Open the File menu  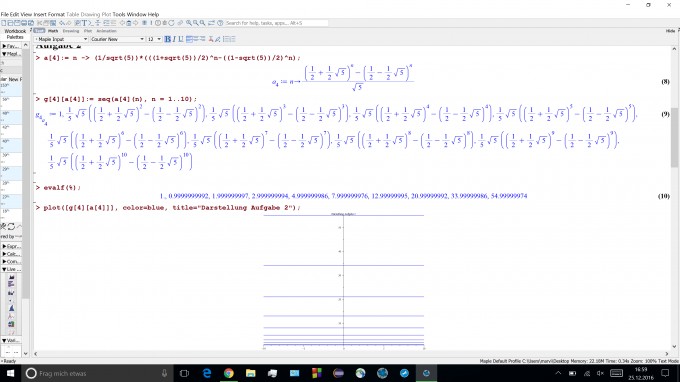click(x=5, y=14)
